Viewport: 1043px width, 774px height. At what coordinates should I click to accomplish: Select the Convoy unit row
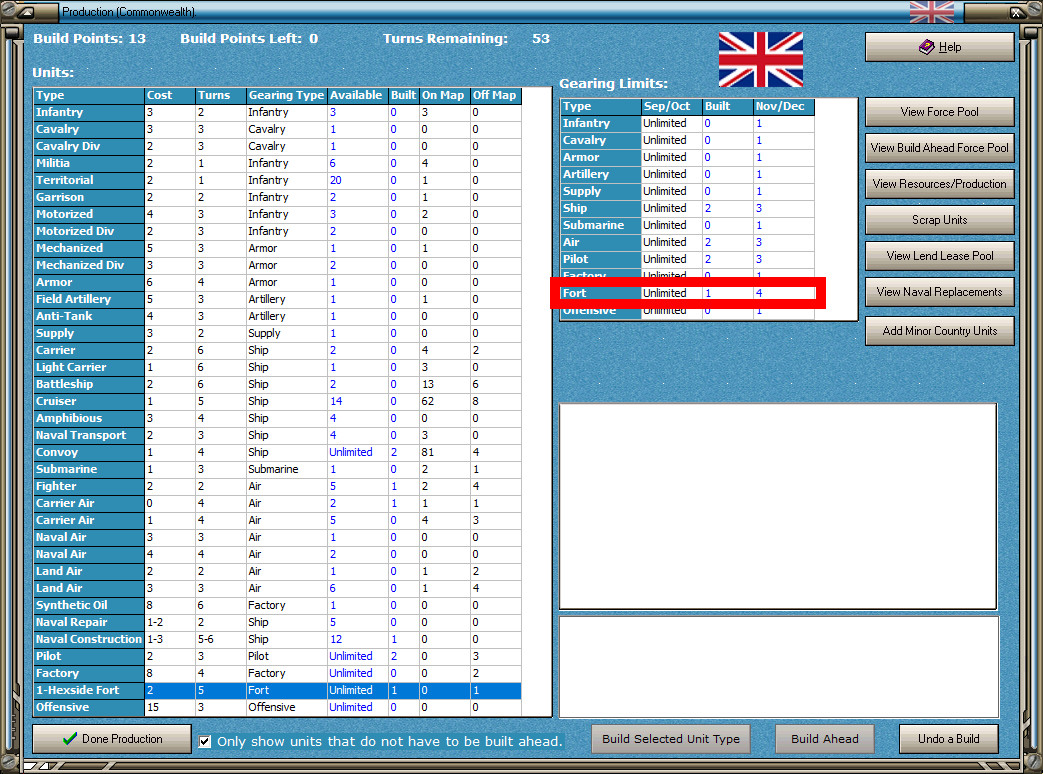(x=277, y=452)
